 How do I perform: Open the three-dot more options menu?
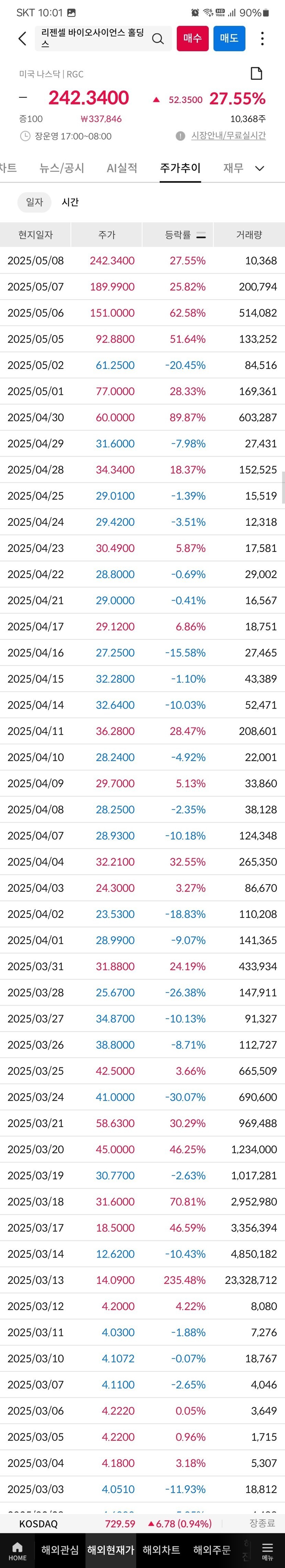click(x=262, y=39)
